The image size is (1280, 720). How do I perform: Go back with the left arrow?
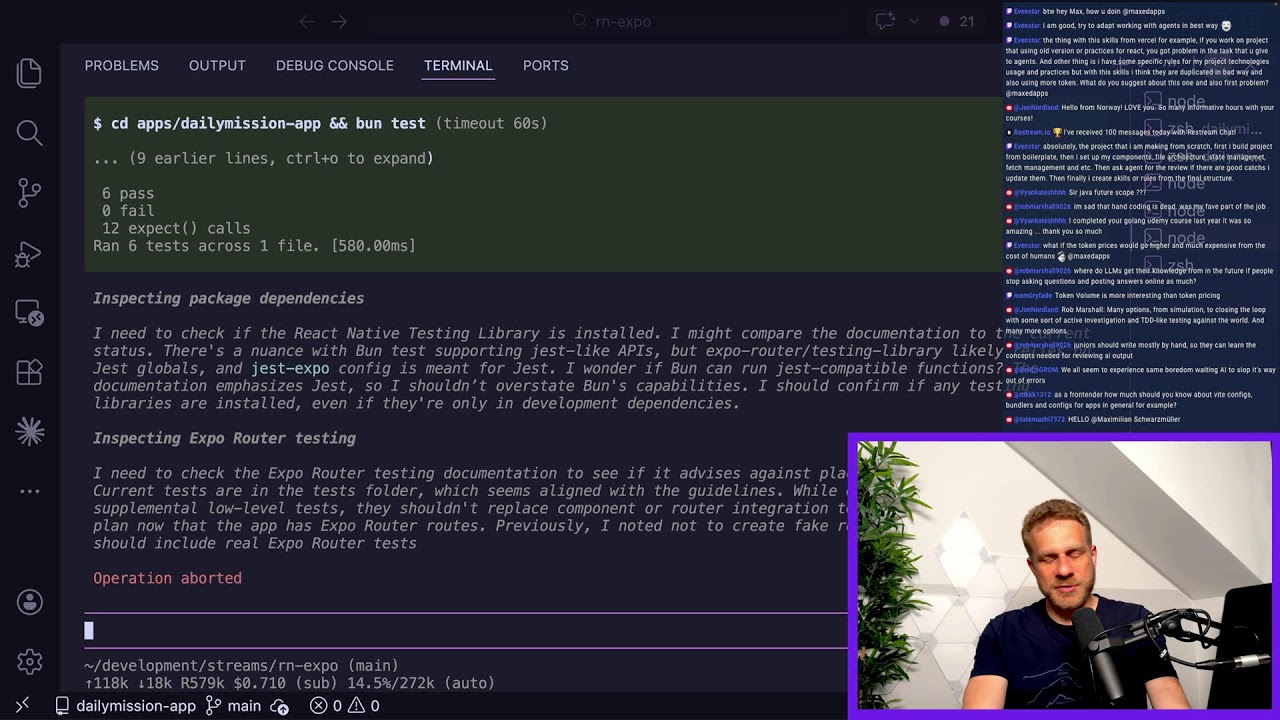click(307, 21)
